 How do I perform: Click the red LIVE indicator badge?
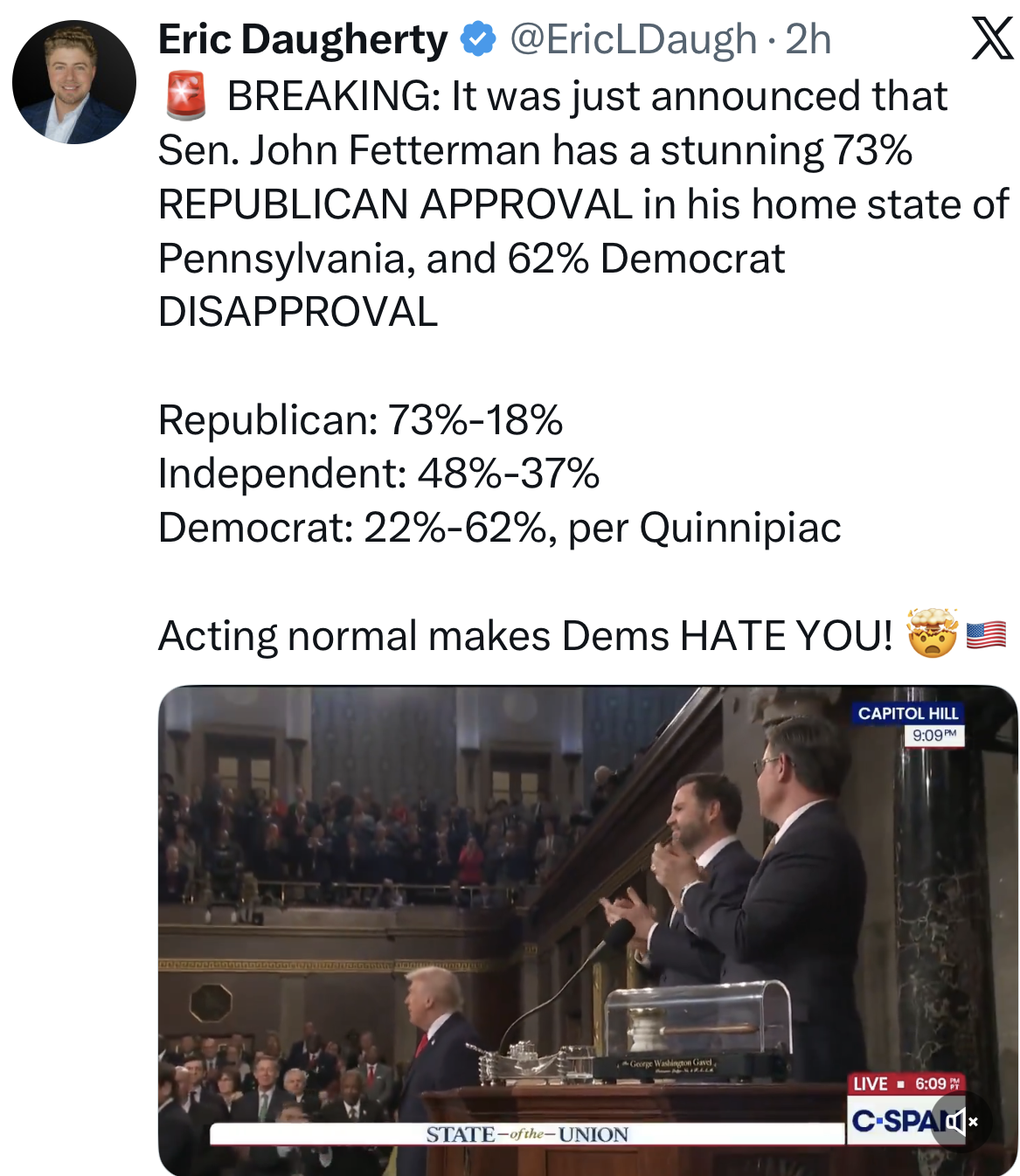[871, 1083]
